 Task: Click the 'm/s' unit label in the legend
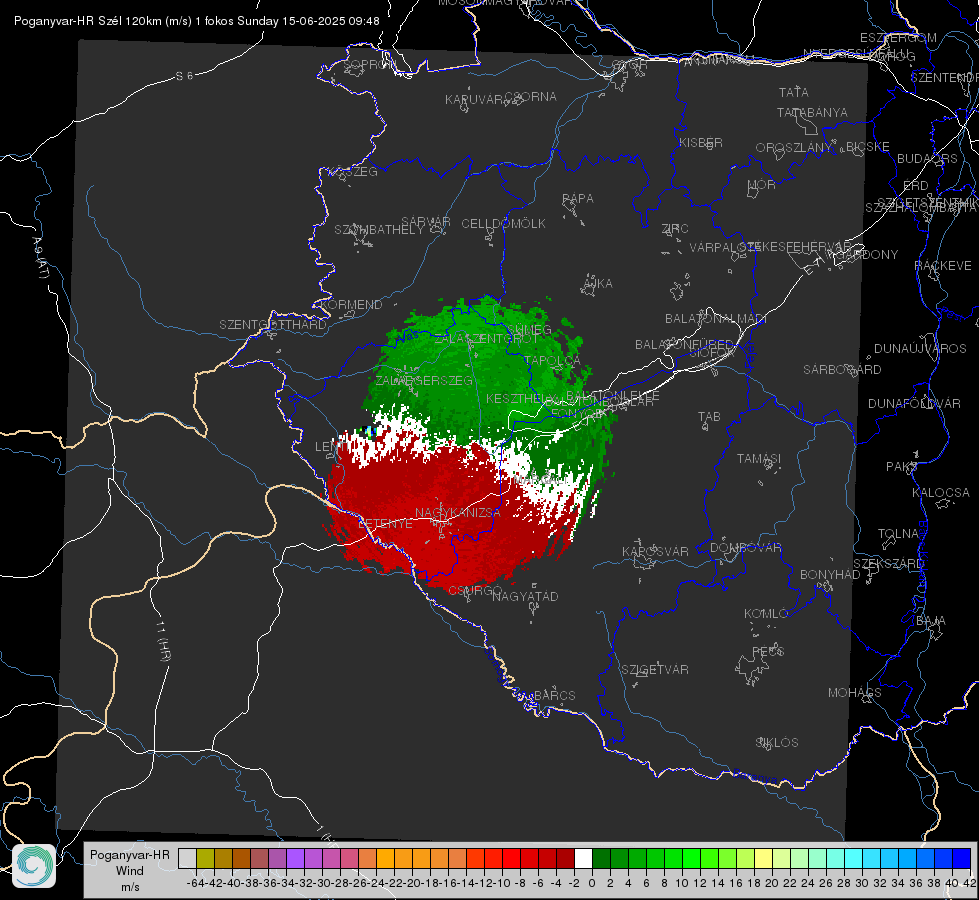130,887
